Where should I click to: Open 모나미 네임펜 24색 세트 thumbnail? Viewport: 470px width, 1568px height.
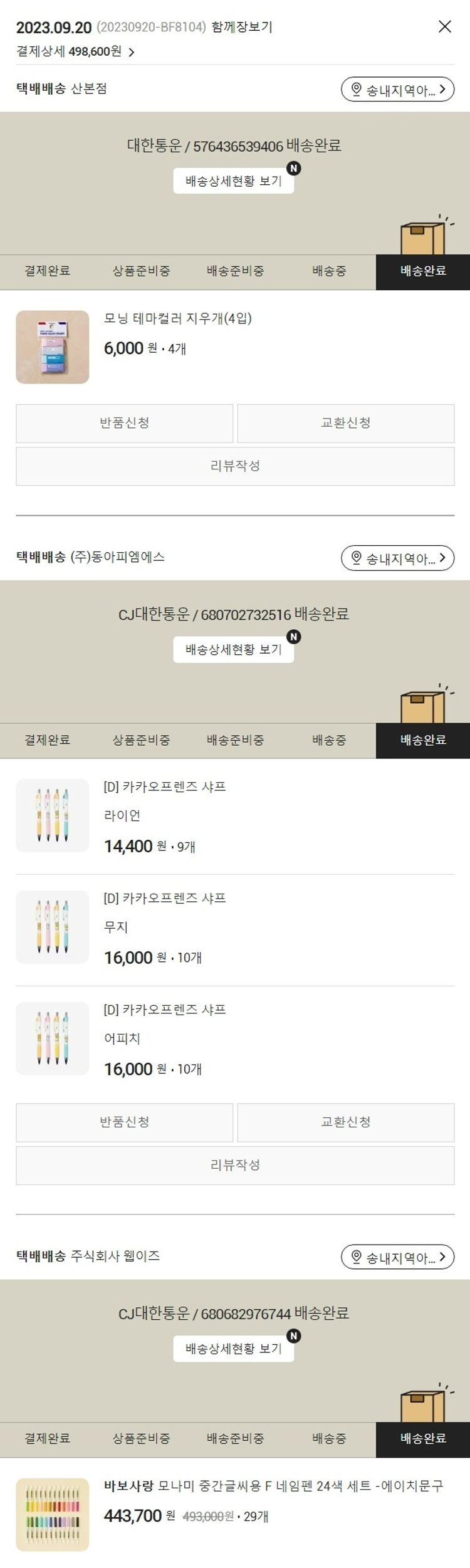(53, 1514)
